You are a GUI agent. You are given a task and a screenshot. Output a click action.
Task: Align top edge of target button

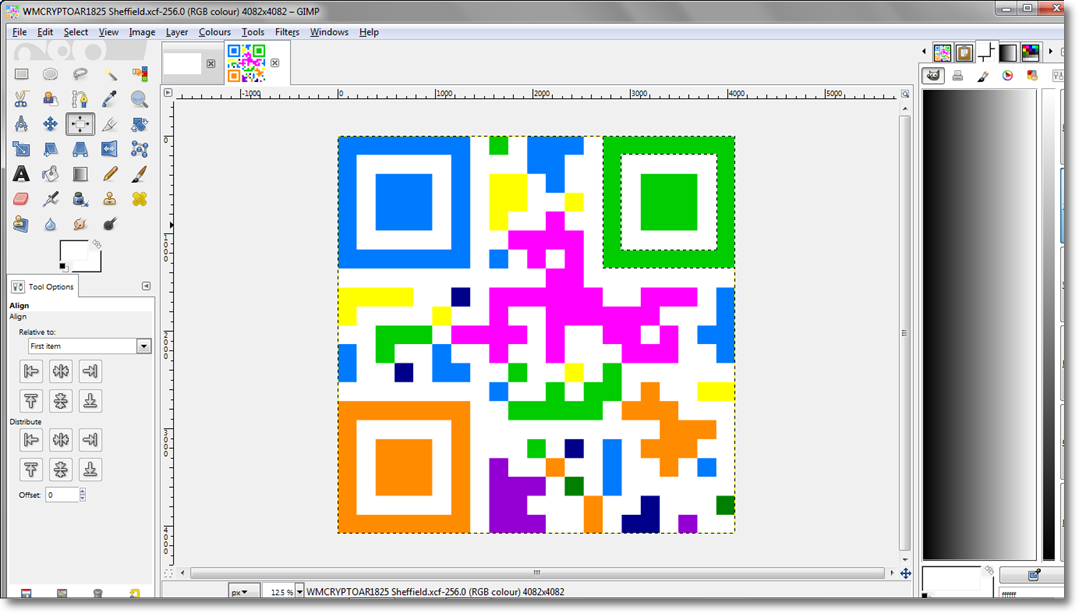click(x=31, y=401)
